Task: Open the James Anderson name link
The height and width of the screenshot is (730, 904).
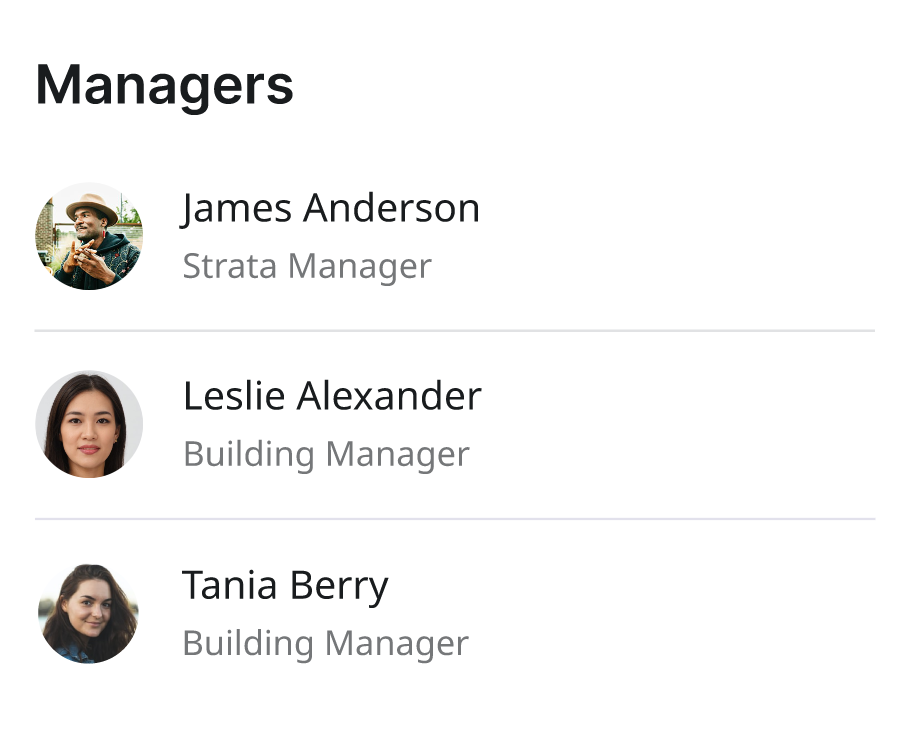Action: coord(330,208)
